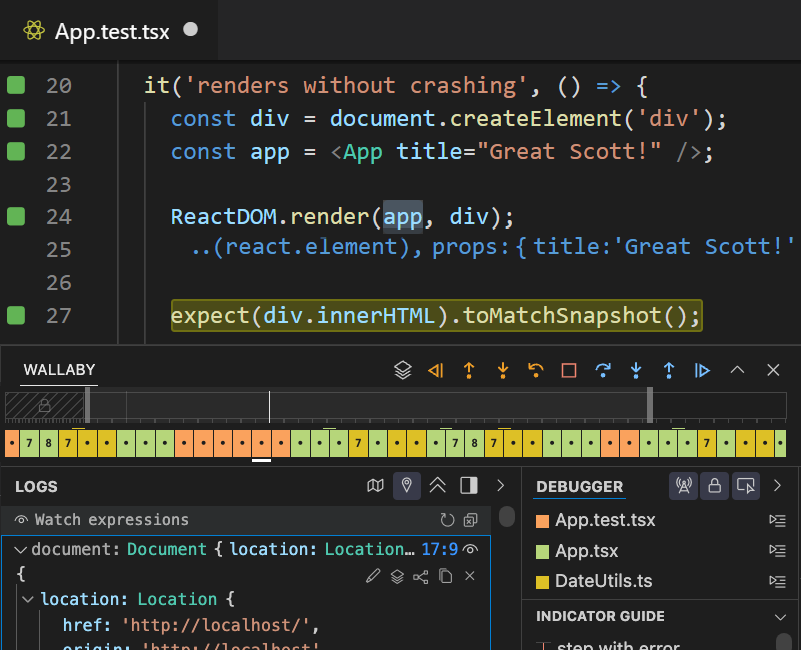This screenshot has height=650, width=801.
Task: Select the layers icon in the Wallaby toolbar
Action: 403,370
